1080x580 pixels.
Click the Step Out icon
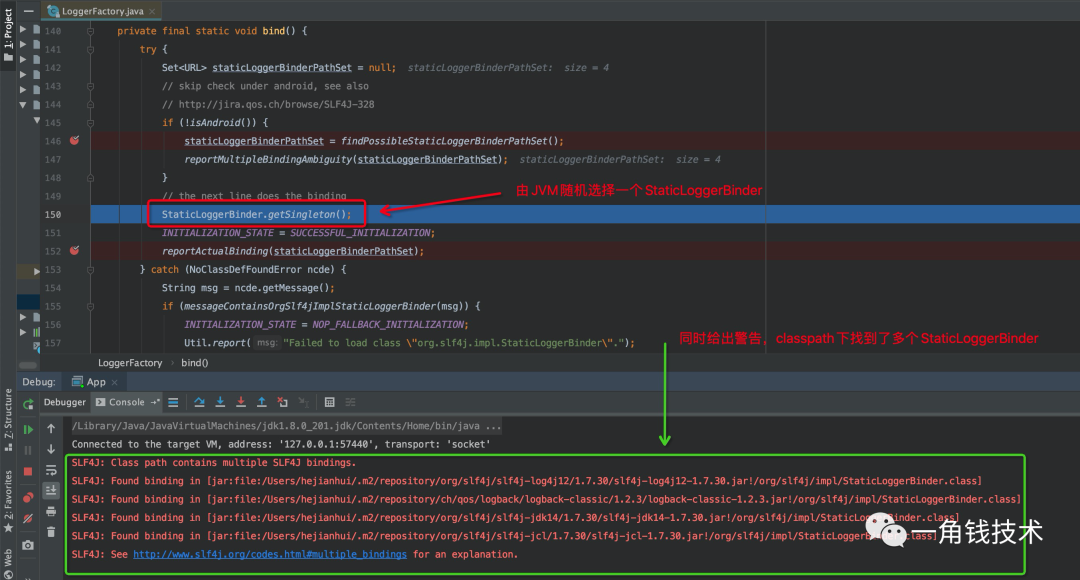pyautogui.click(x=262, y=402)
